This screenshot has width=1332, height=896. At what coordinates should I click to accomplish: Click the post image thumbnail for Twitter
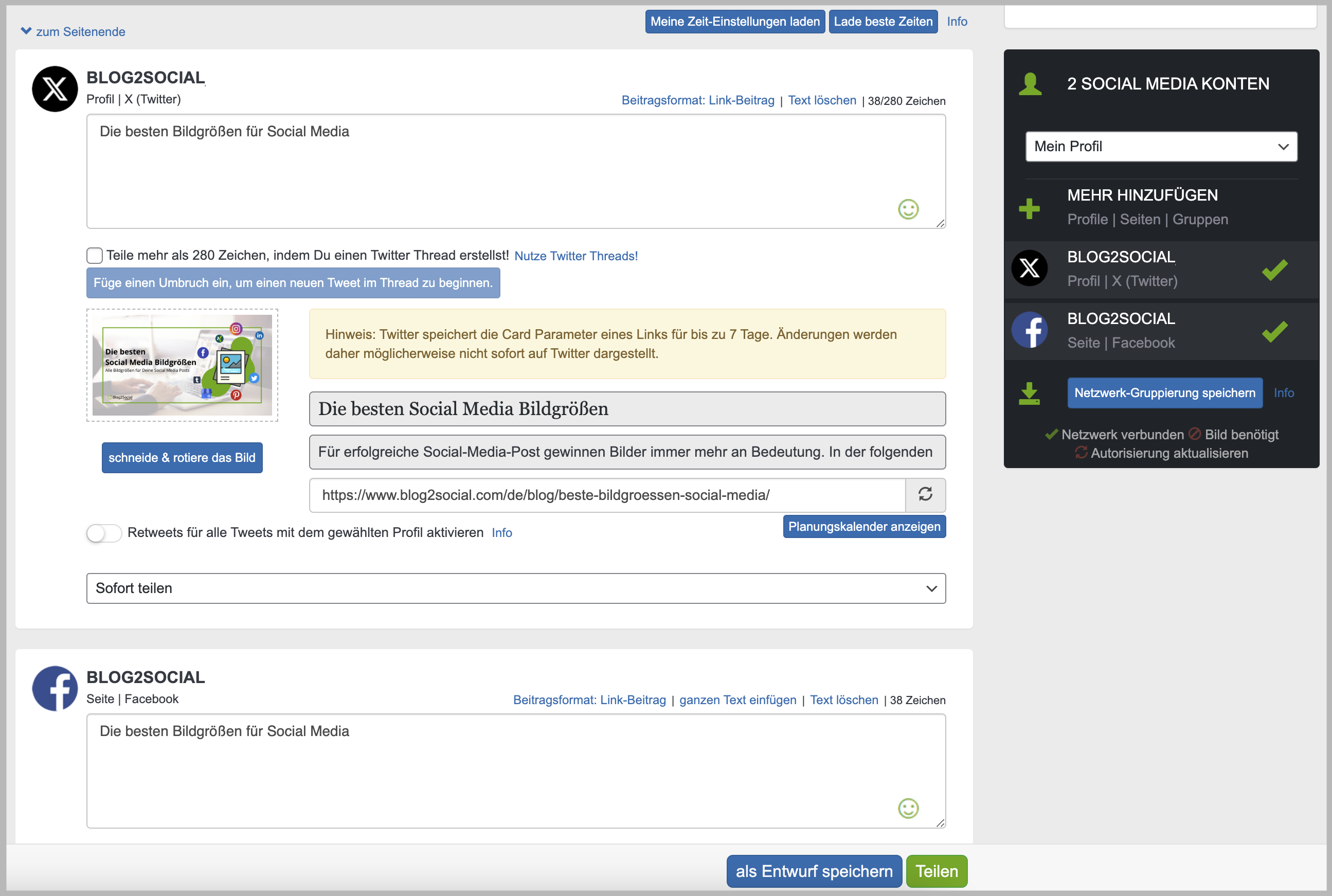pos(182,365)
